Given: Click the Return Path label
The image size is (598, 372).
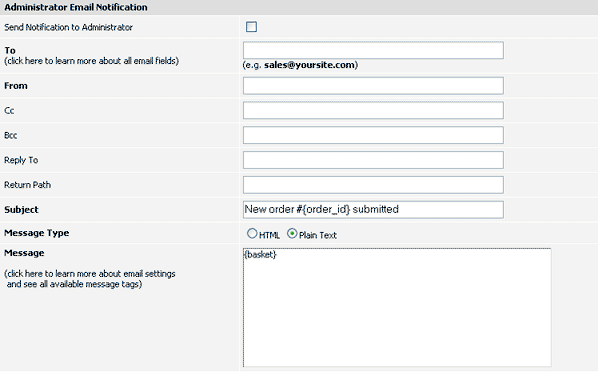Looking at the screenshot, I should [27, 185].
